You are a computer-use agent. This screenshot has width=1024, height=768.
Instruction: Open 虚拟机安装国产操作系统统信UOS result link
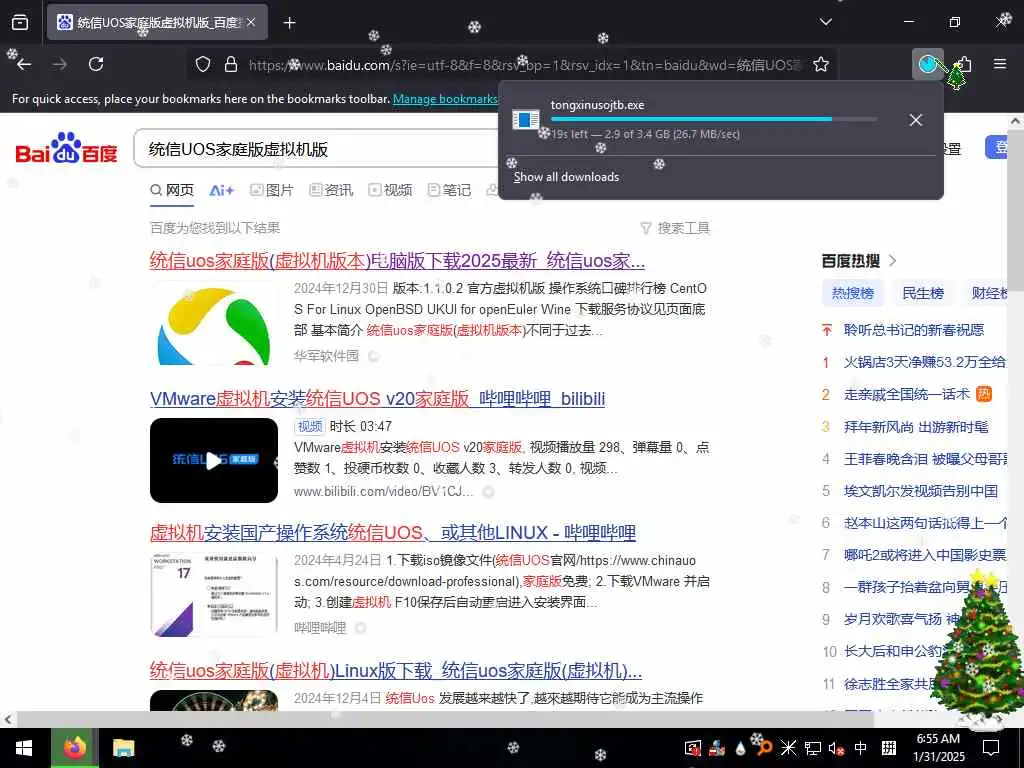392,532
